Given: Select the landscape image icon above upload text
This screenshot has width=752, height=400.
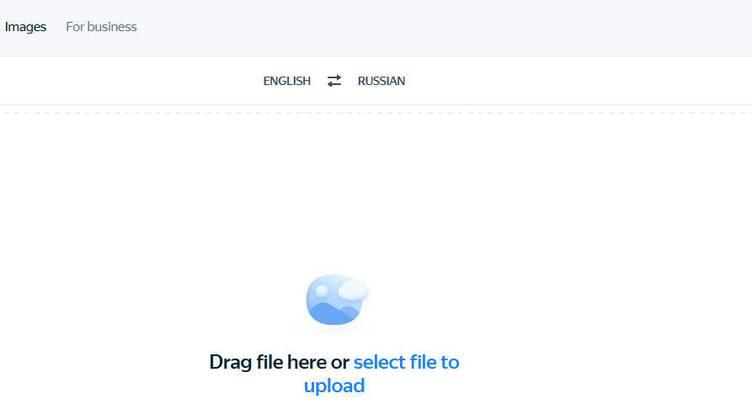Looking at the screenshot, I should pyautogui.click(x=337, y=300).
